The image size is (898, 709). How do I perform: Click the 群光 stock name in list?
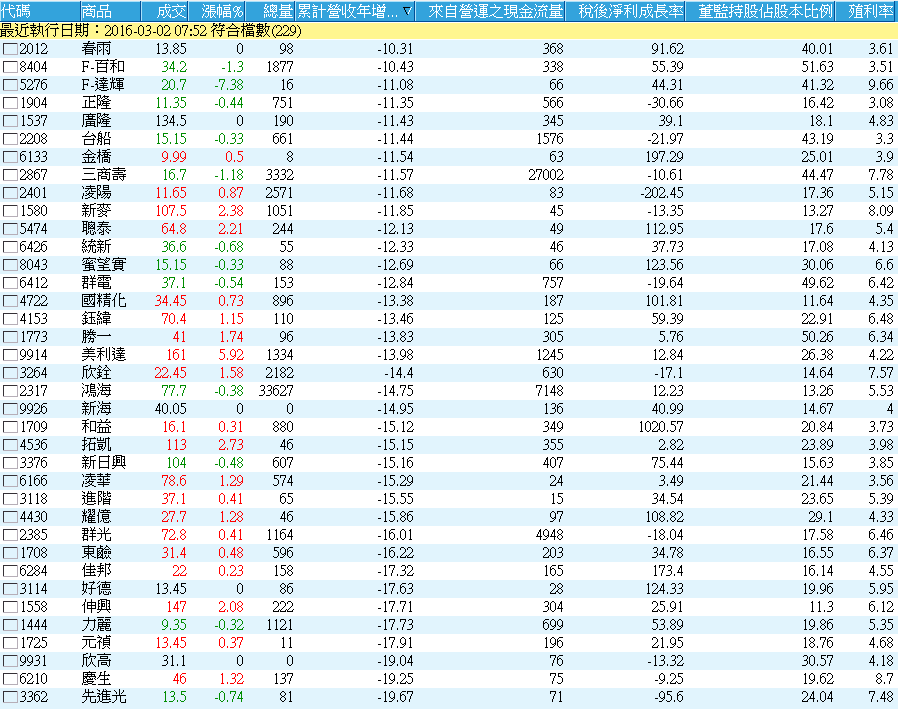pos(95,535)
